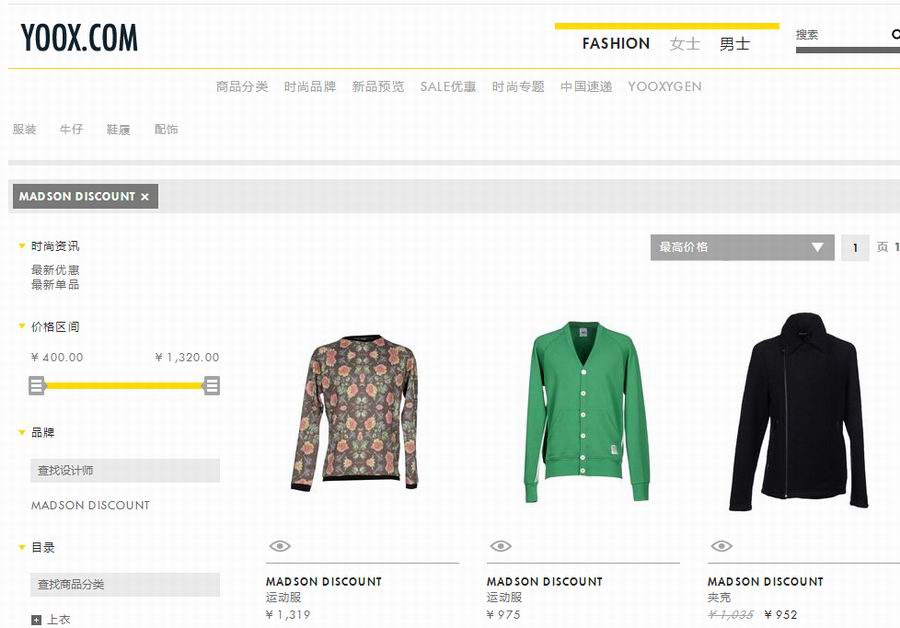Open the SALE优惠 menu
This screenshot has width=900, height=628.
tap(448, 87)
